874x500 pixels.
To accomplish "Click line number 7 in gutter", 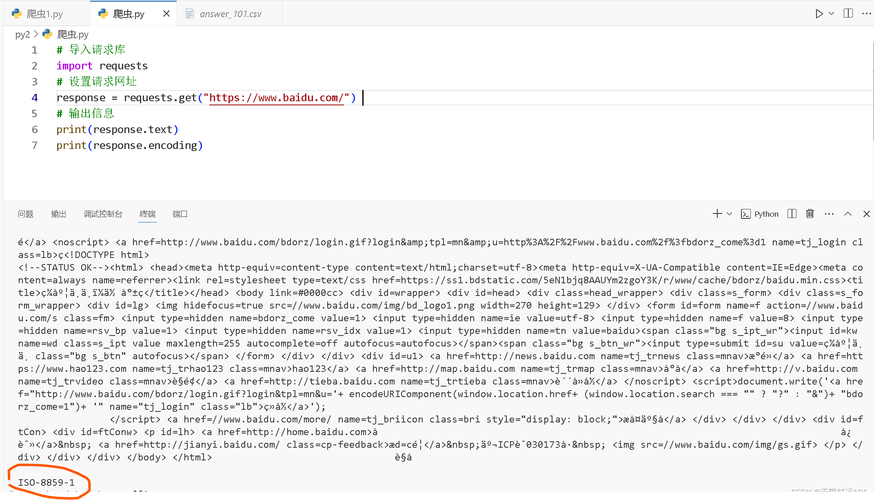I will pos(35,145).
